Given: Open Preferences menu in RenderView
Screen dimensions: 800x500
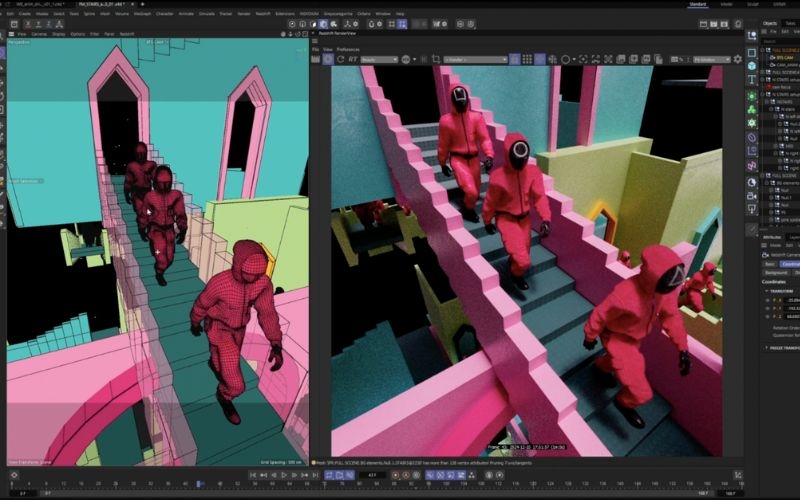Looking at the screenshot, I should tap(348, 49).
